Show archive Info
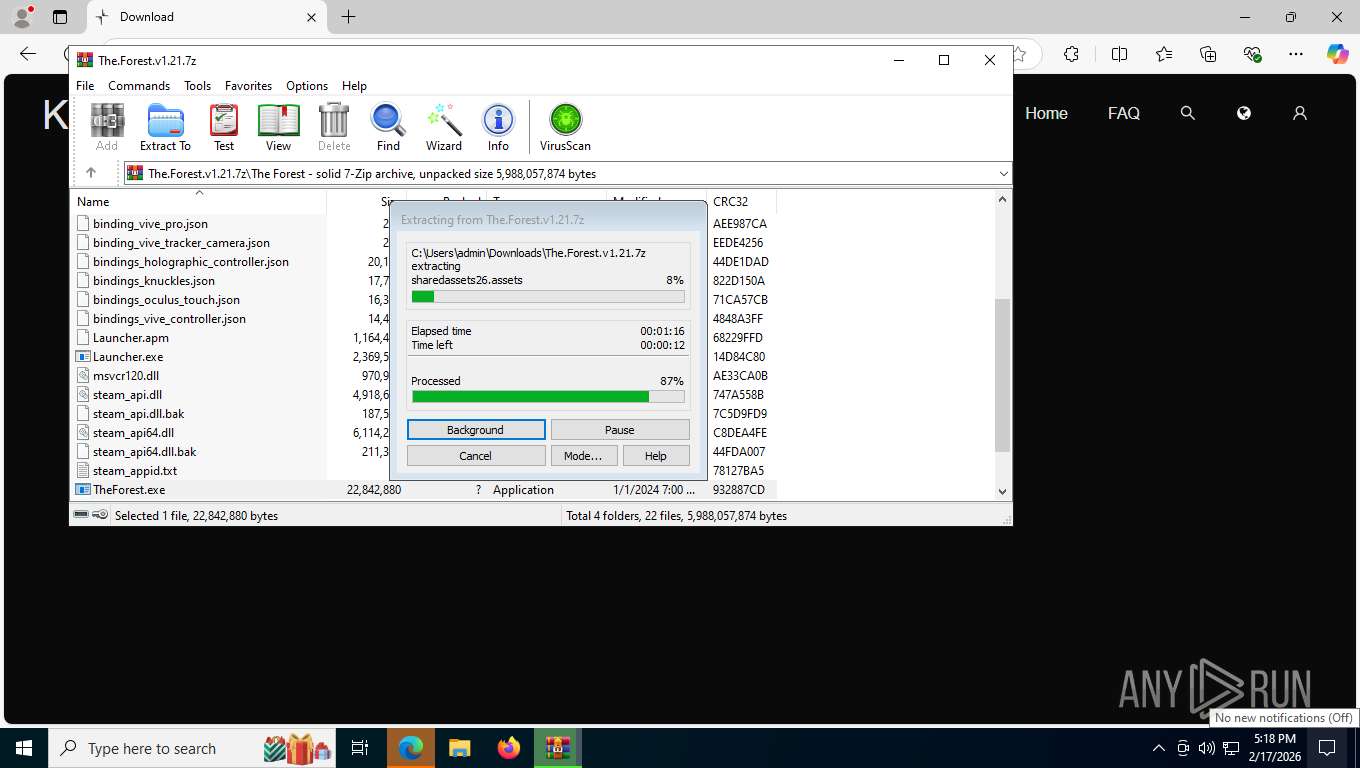 point(498,128)
